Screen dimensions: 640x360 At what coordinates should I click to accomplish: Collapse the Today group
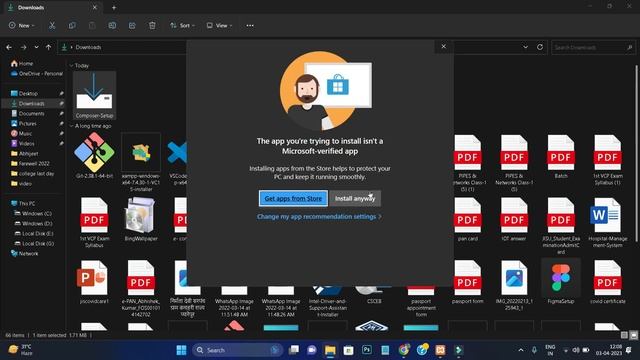pos(71,65)
